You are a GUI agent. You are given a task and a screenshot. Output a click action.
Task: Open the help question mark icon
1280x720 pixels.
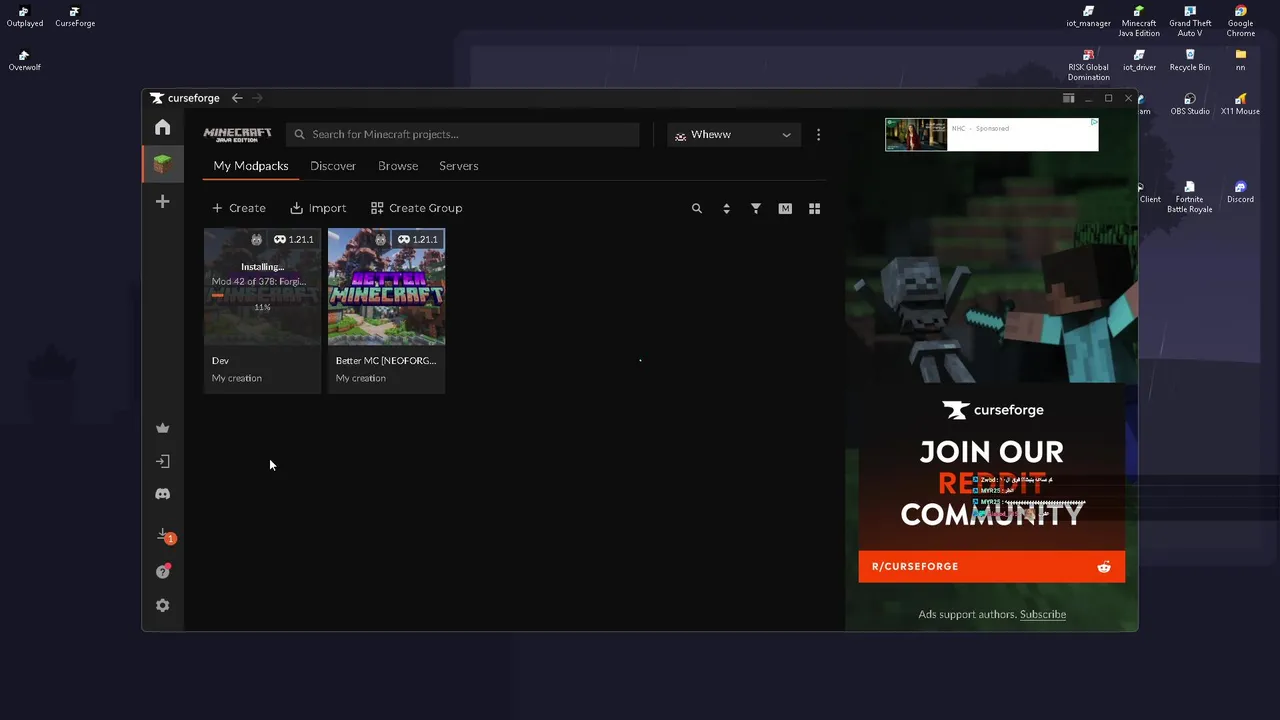click(162, 572)
